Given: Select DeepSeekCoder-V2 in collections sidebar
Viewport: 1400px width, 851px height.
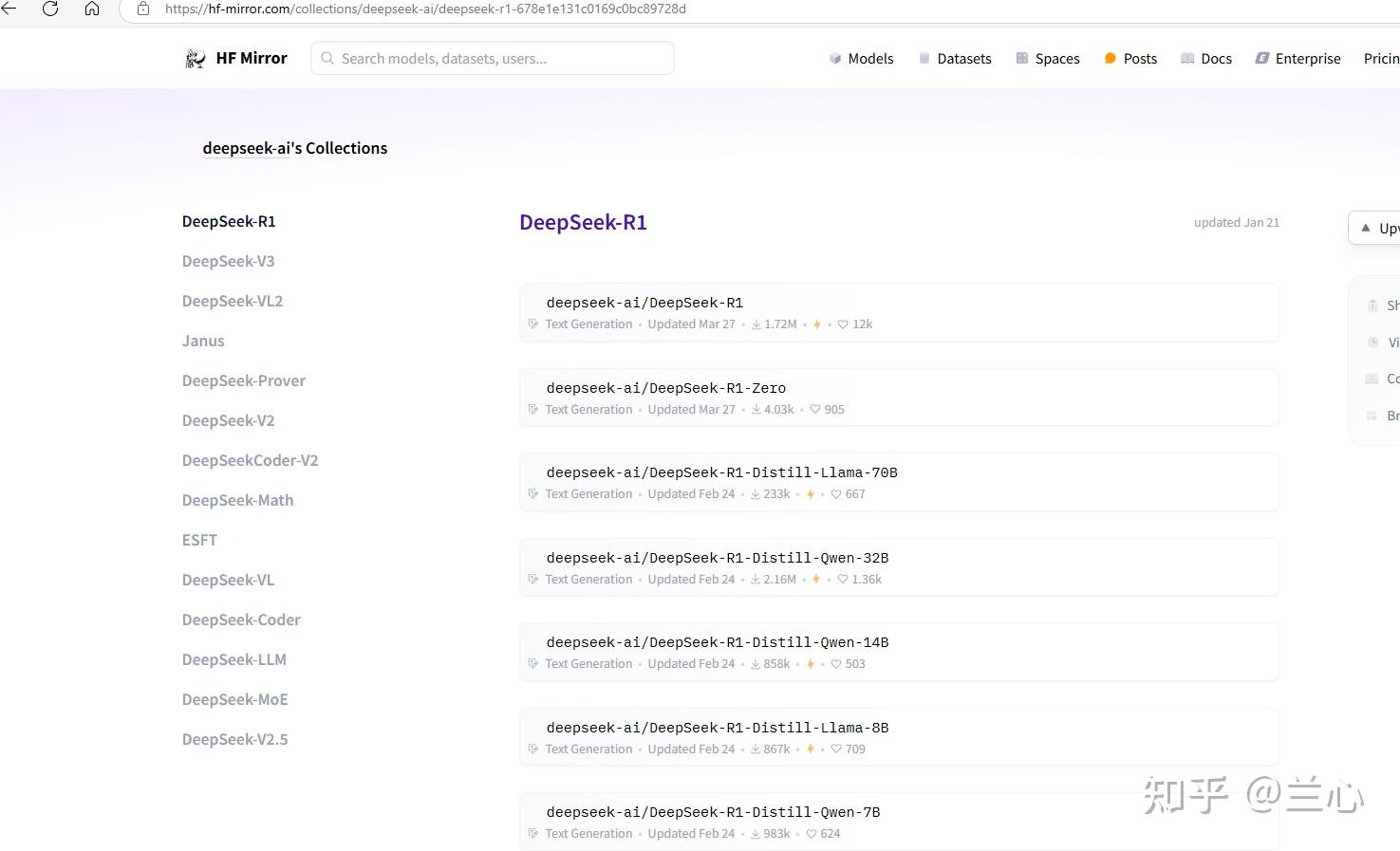Looking at the screenshot, I should point(250,460).
